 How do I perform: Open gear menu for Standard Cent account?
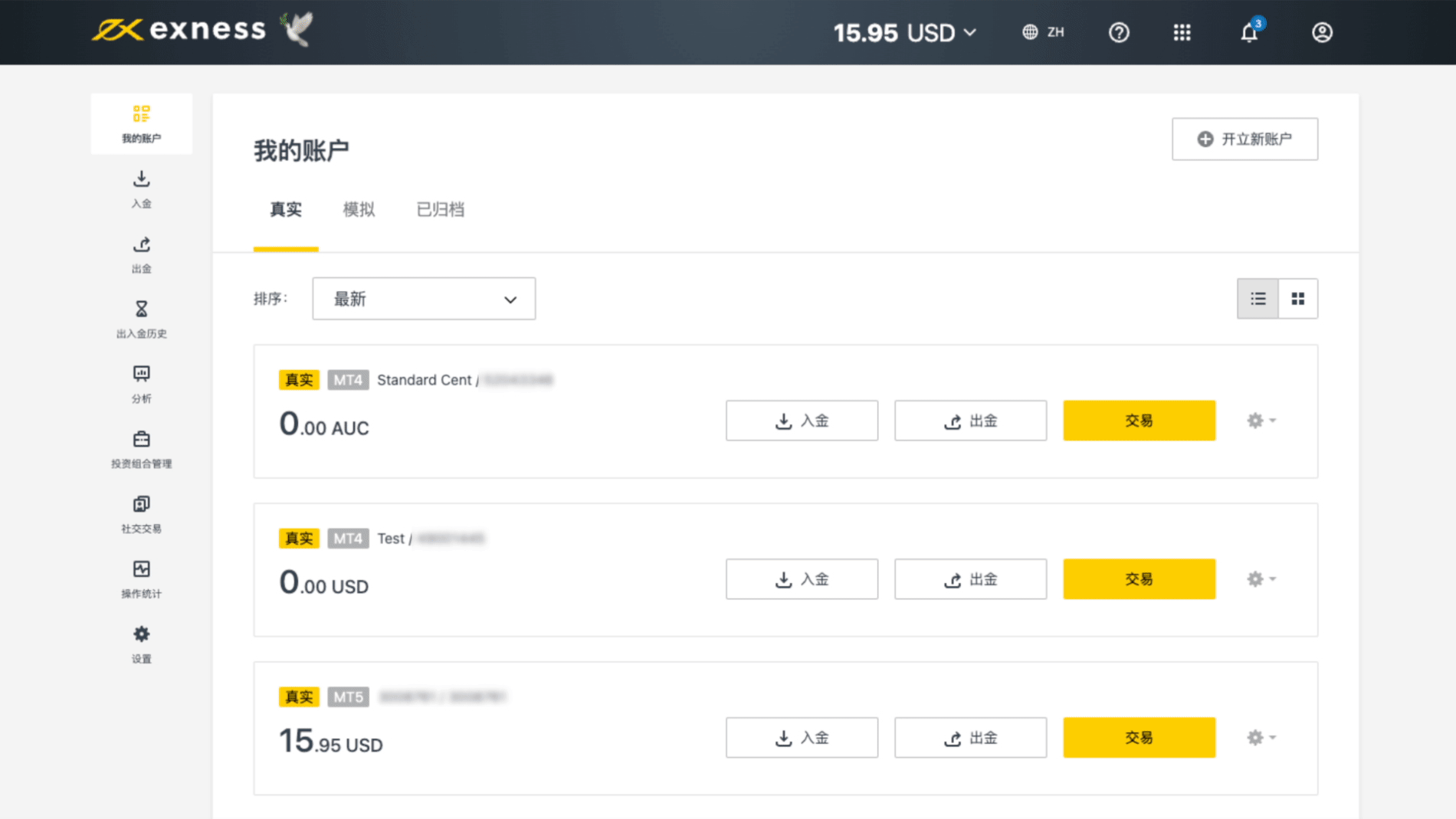click(1261, 421)
